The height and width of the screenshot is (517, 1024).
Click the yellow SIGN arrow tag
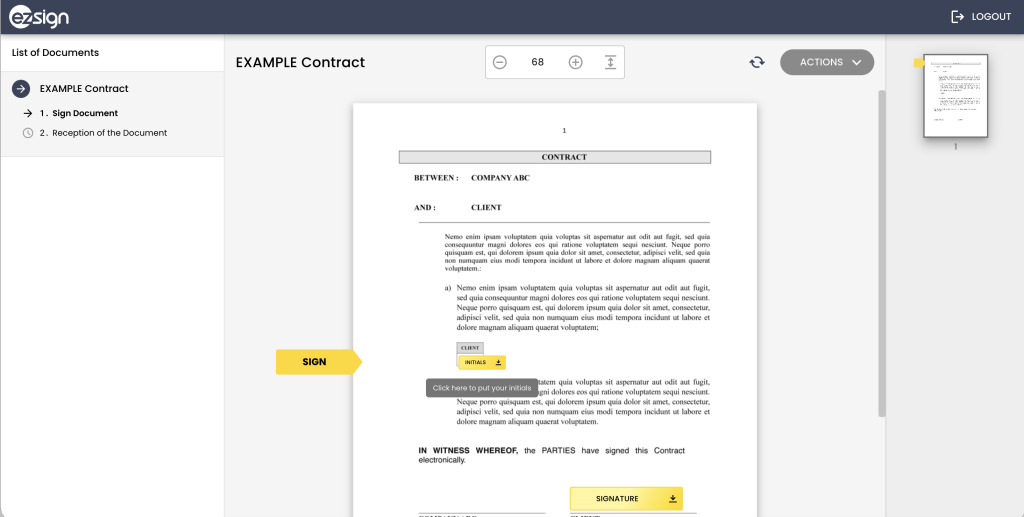[x=316, y=362]
